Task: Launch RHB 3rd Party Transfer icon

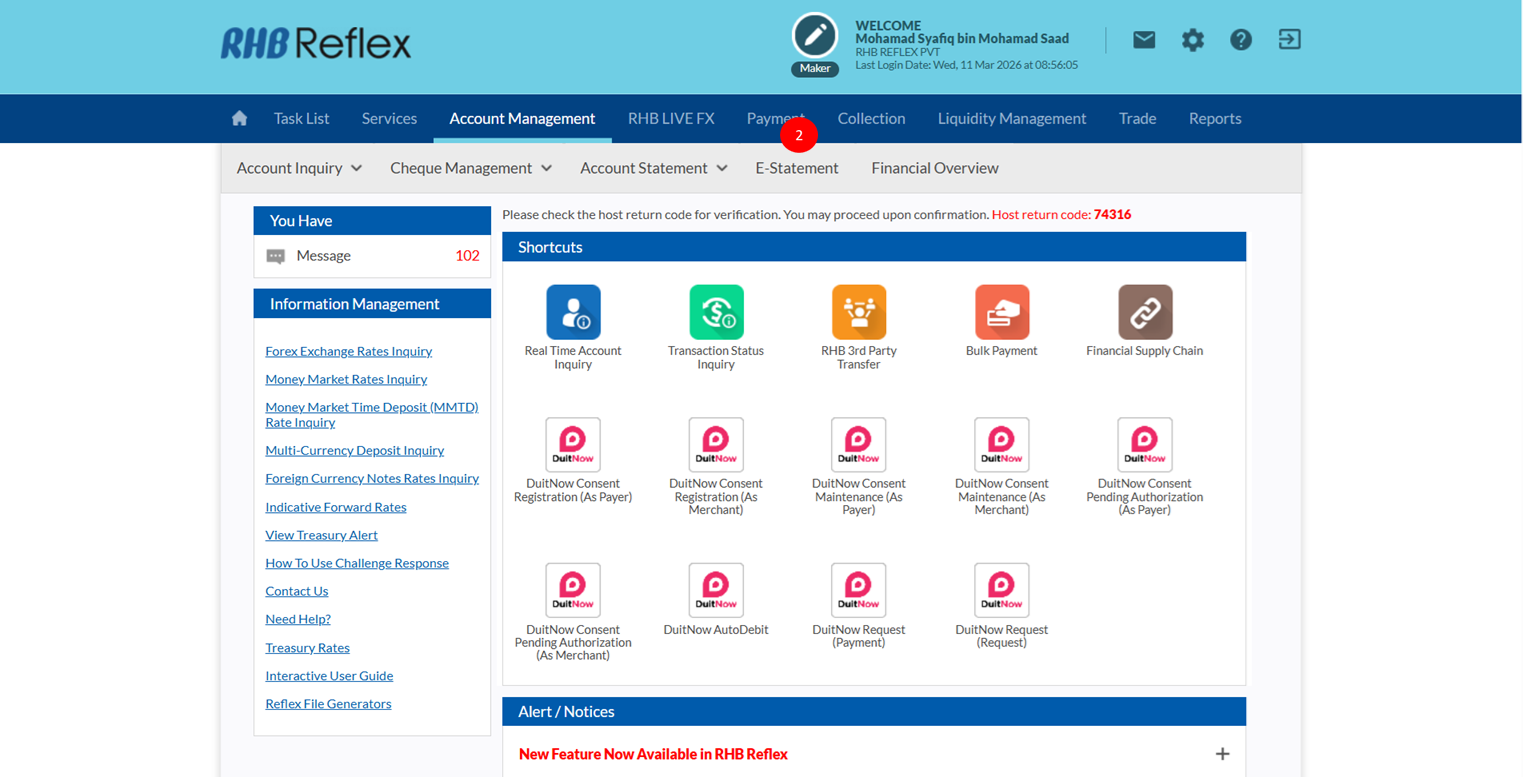Action: [858, 312]
